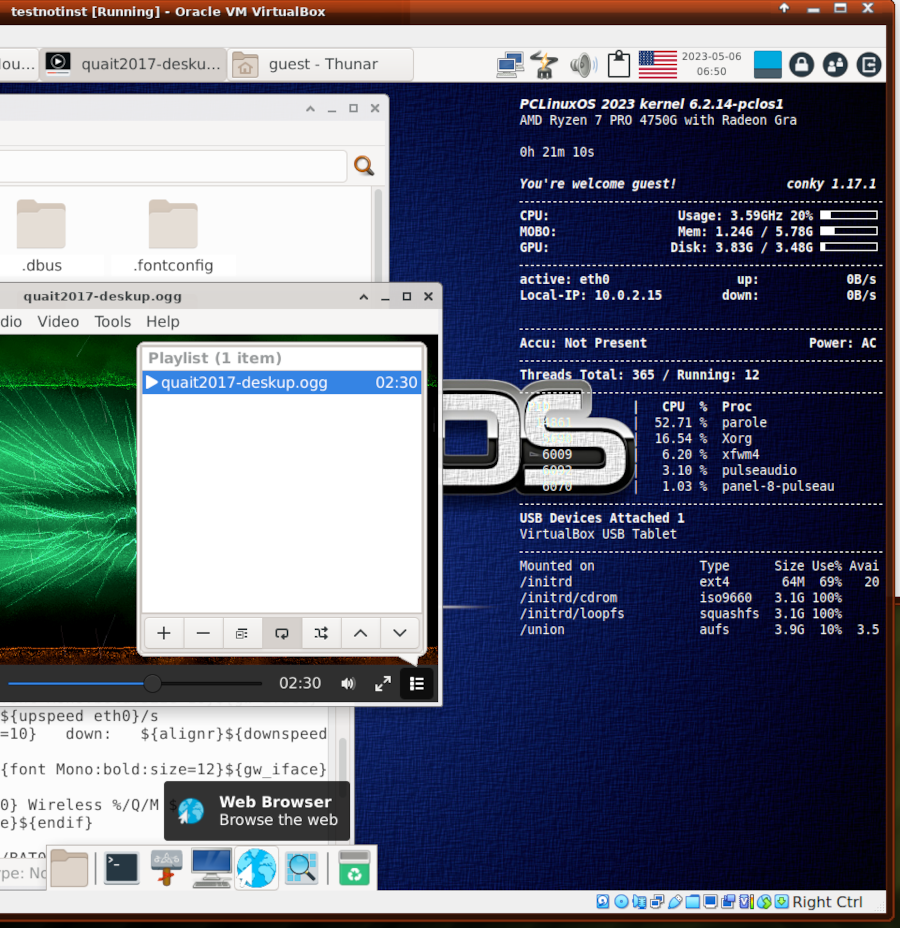Image resolution: width=900 pixels, height=928 pixels.
Task: Toggle repeat mode in playlist toolbar
Action: (x=282, y=633)
